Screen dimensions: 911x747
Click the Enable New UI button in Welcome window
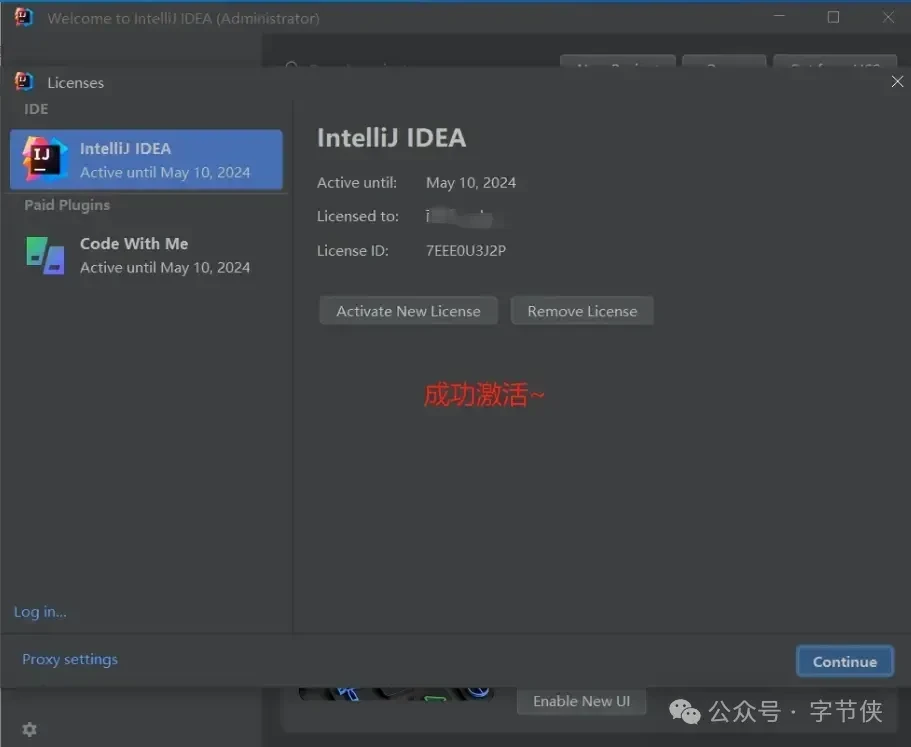[x=581, y=701]
